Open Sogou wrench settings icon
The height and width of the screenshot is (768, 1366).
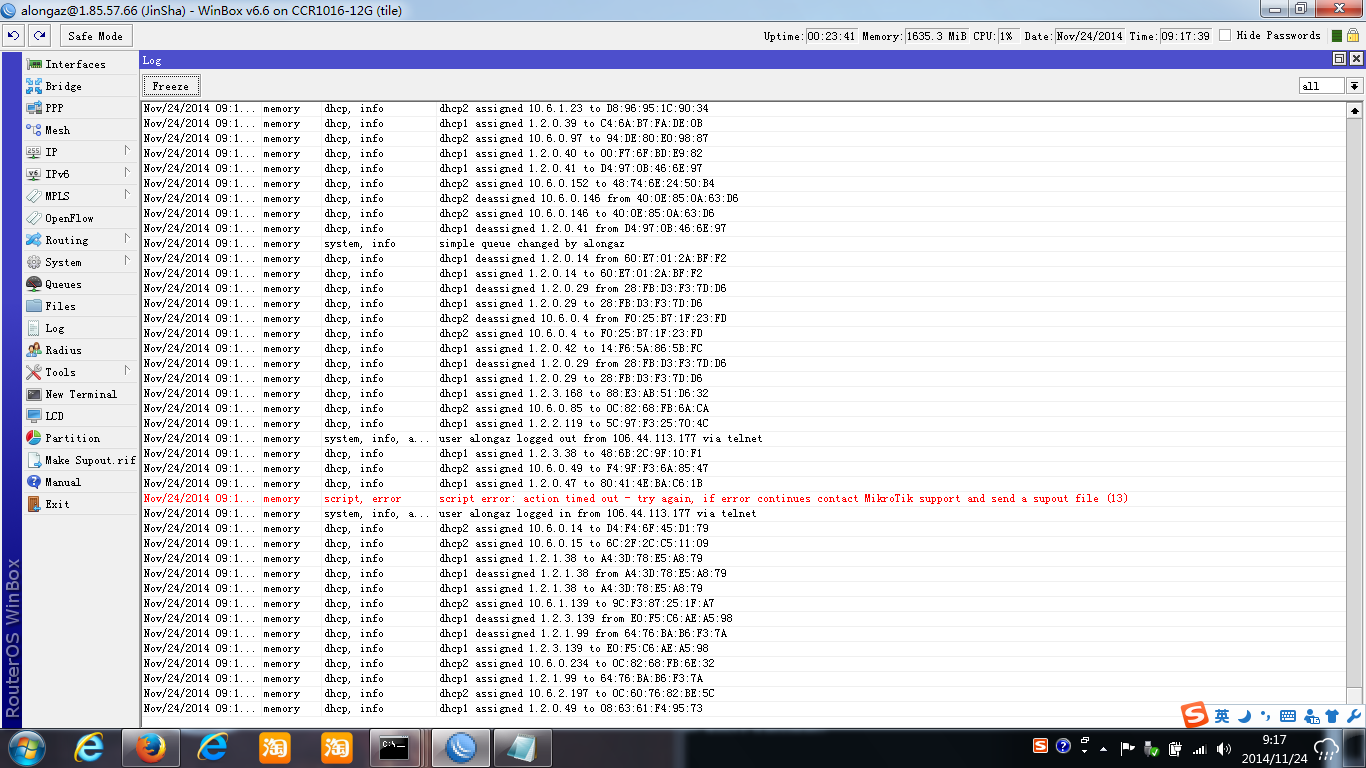click(x=1353, y=716)
